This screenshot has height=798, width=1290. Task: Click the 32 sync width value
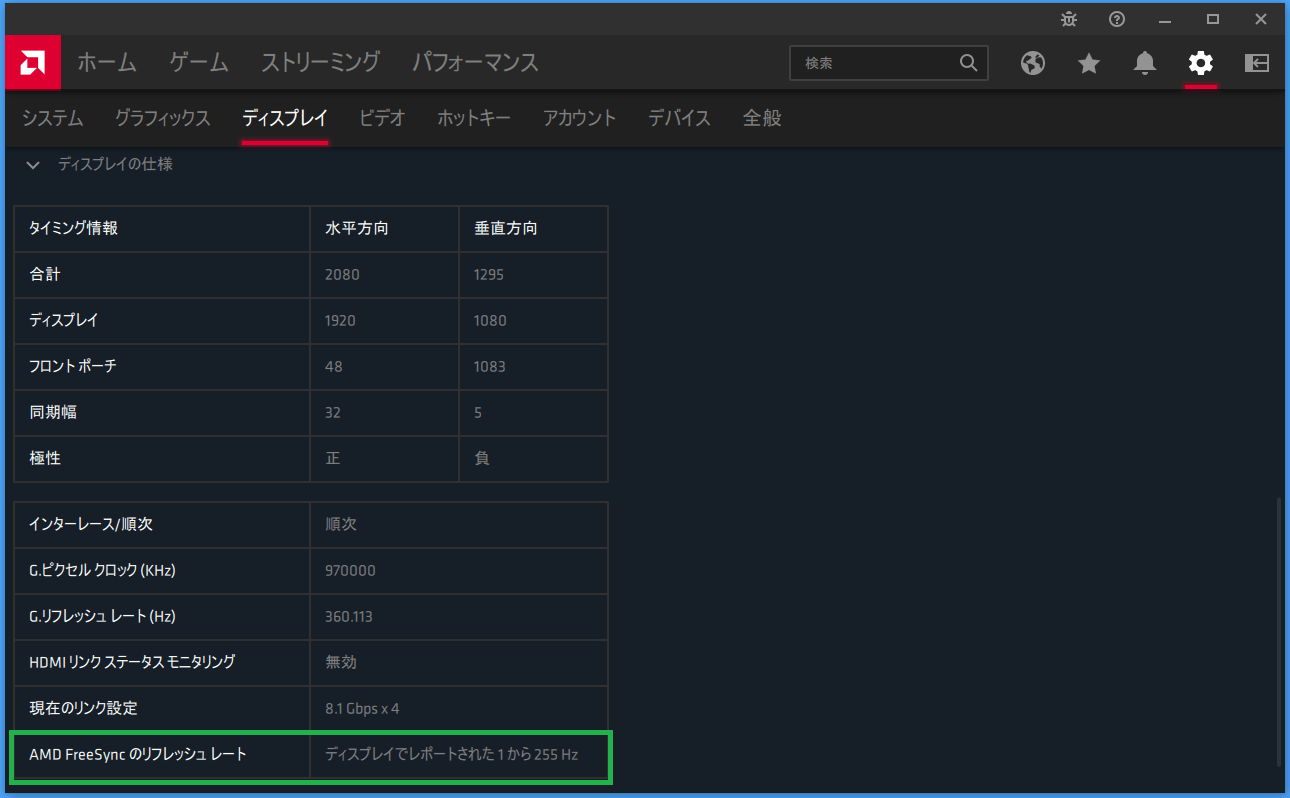[x=334, y=412]
